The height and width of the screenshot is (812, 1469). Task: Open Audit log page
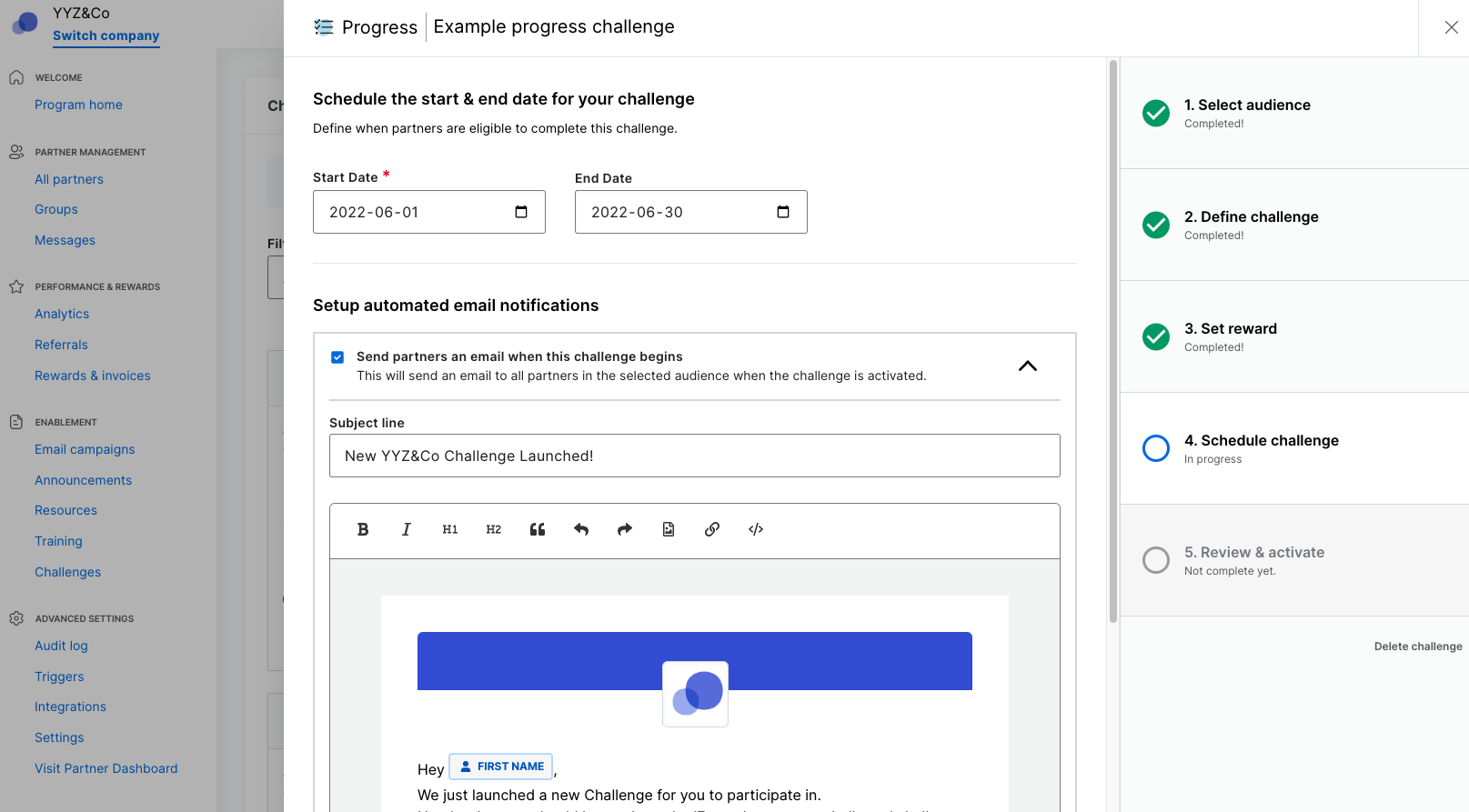[x=61, y=646]
